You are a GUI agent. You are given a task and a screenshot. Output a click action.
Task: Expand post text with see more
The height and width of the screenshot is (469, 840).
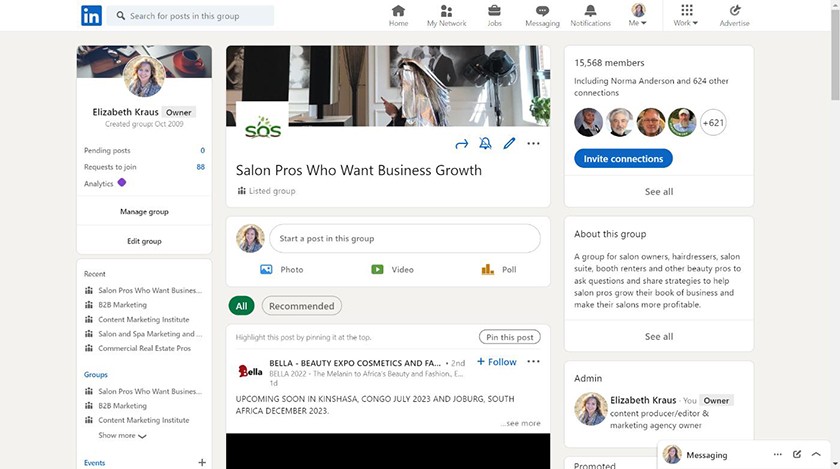click(x=521, y=423)
